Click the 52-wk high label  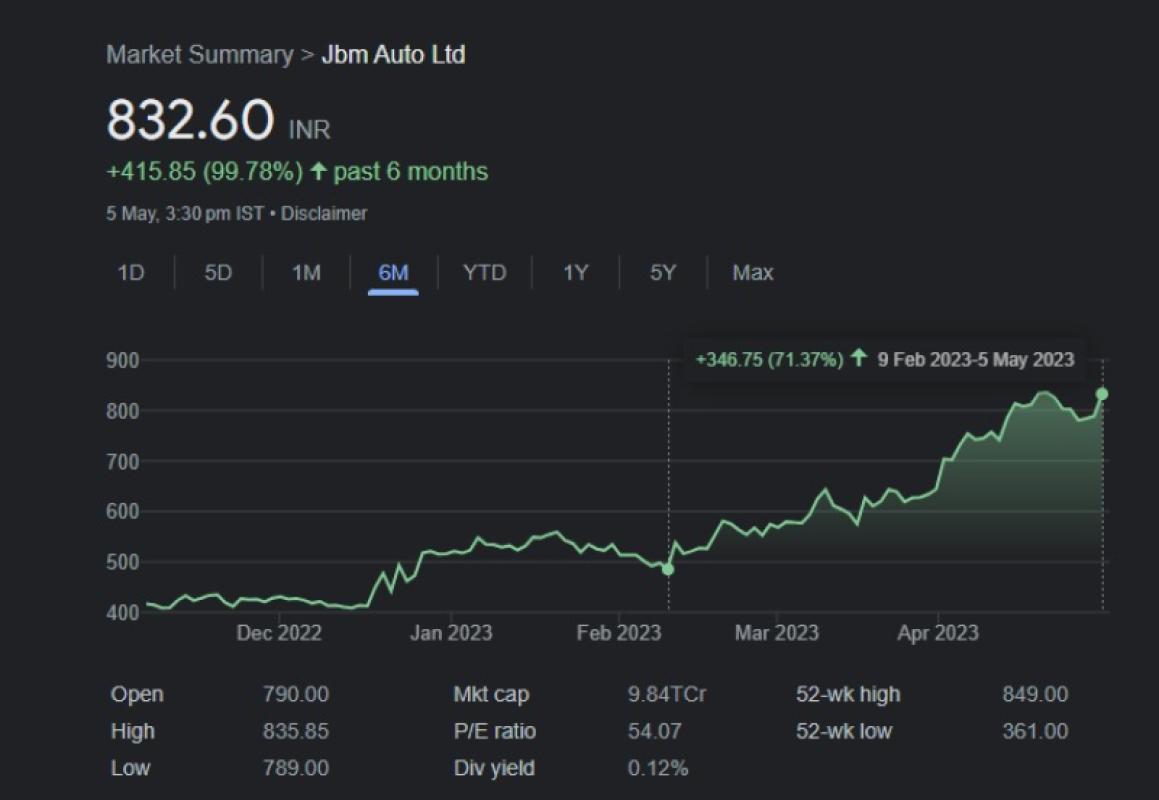pos(848,694)
